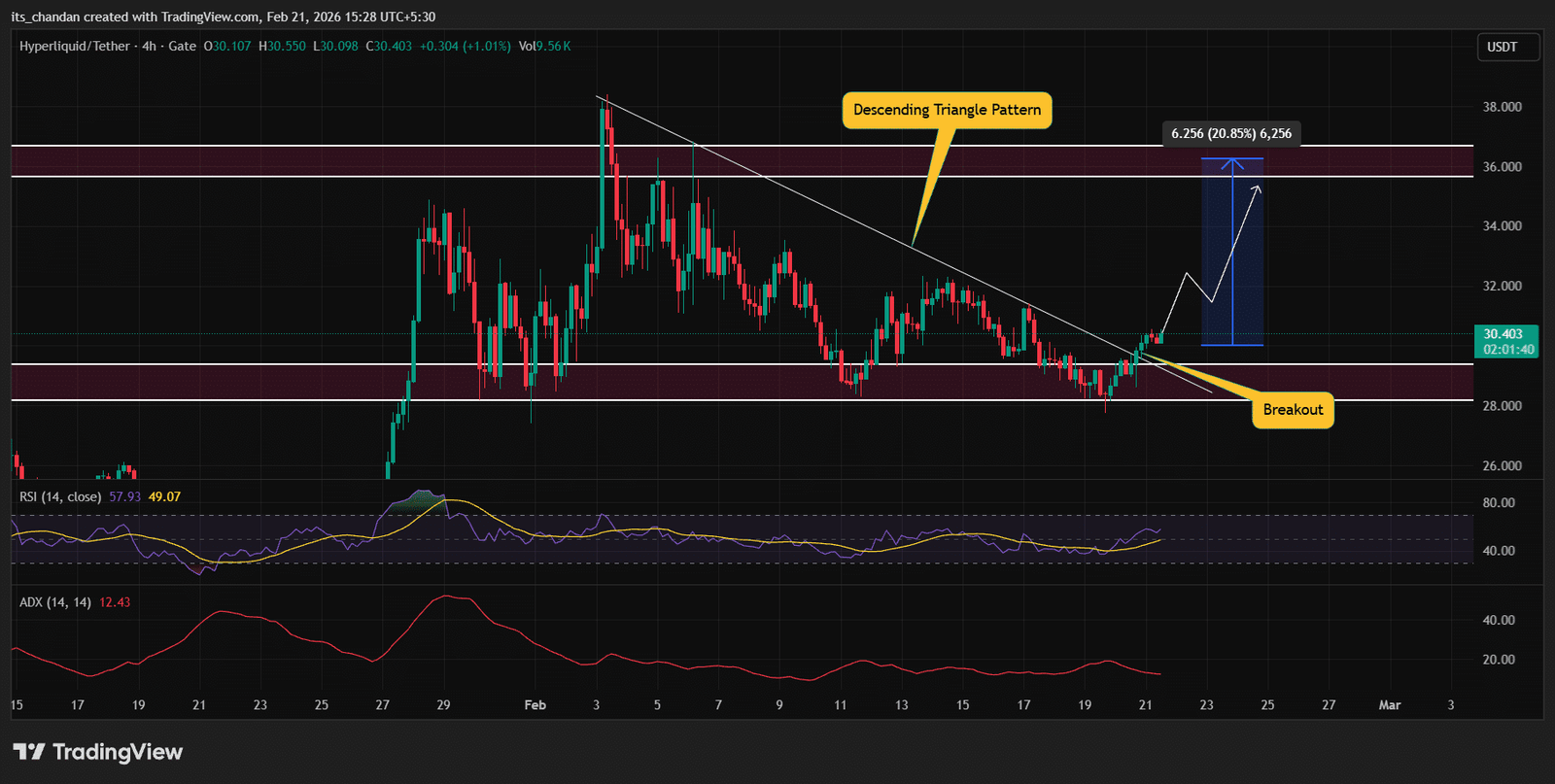
Task: Click the Vol 9.56K value in legend
Action: click(x=544, y=46)
